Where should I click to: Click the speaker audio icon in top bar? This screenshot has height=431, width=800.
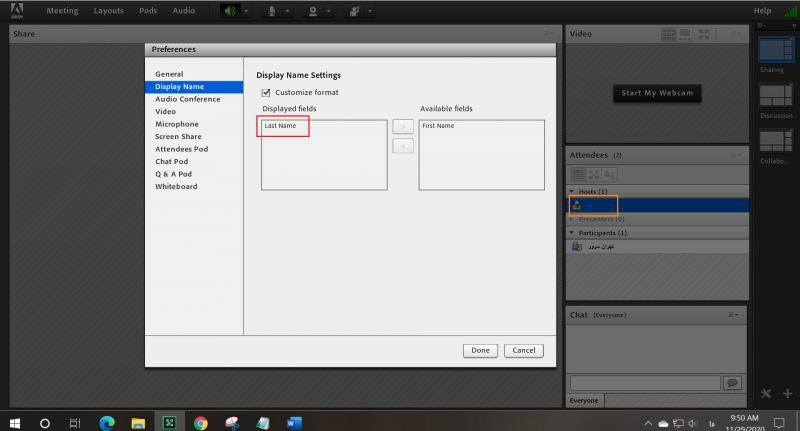[231, 11]
